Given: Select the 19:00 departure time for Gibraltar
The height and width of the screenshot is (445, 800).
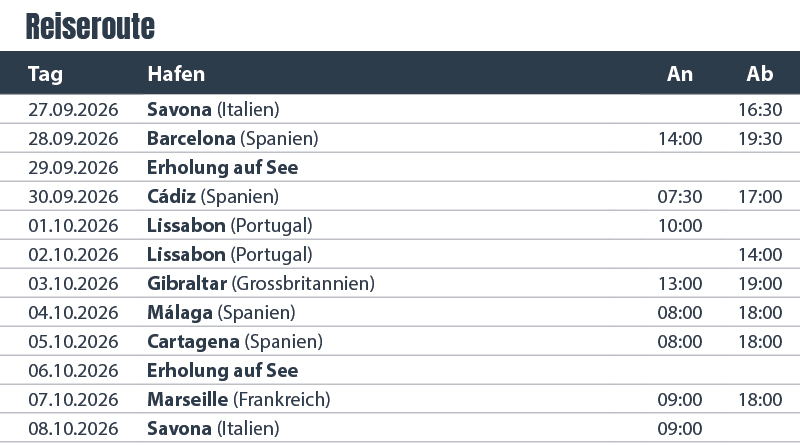Looking at the screenshot, I should [760, 284].
